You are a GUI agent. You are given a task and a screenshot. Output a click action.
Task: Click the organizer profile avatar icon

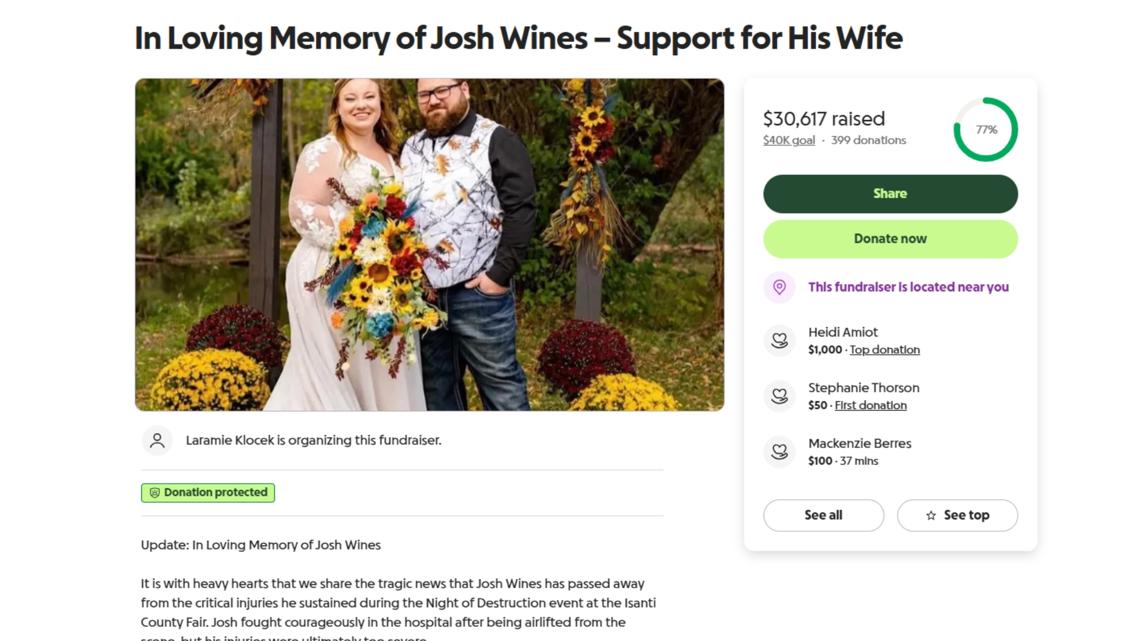(x=157, y=440)
